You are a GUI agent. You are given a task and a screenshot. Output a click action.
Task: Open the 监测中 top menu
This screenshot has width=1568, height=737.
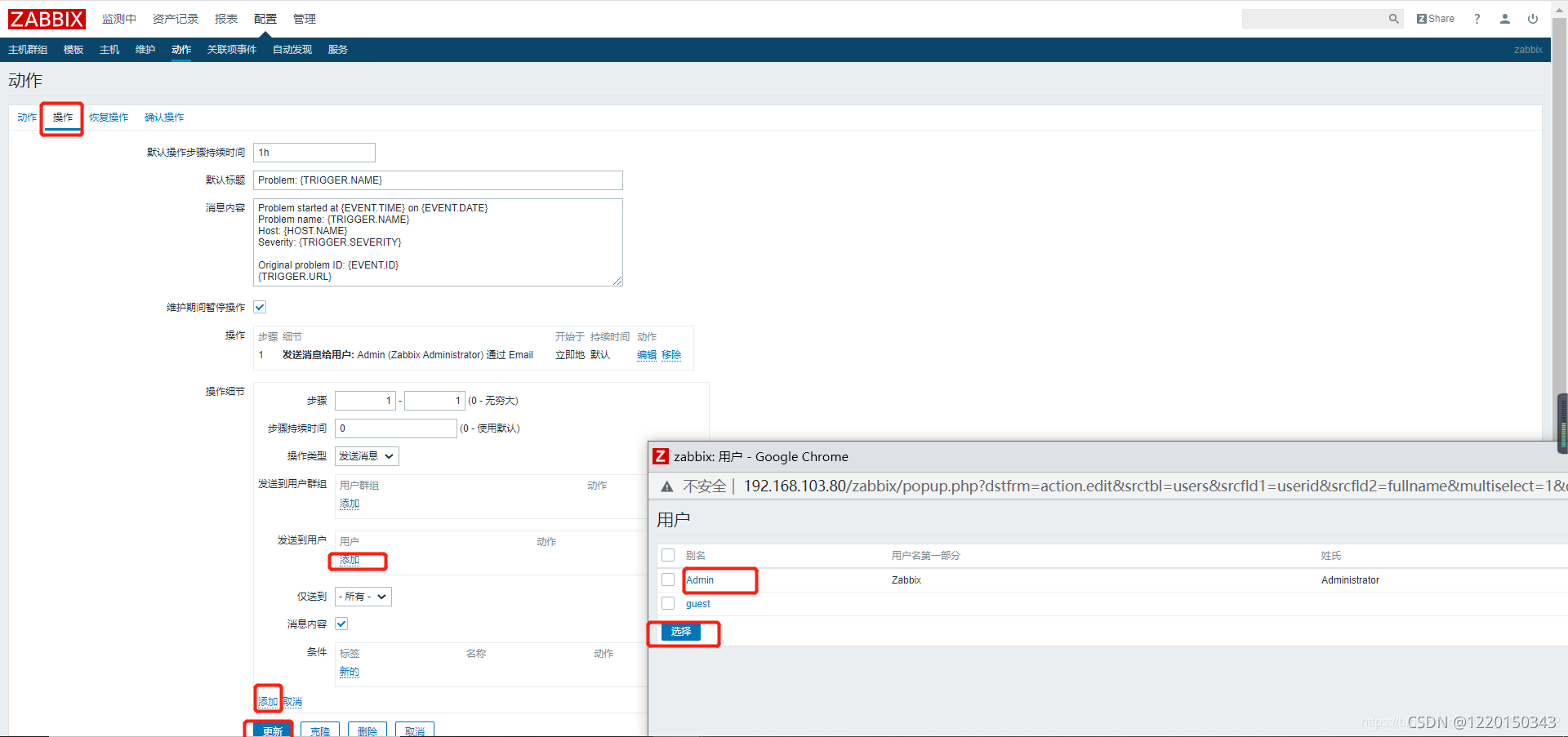coord(119,19)
